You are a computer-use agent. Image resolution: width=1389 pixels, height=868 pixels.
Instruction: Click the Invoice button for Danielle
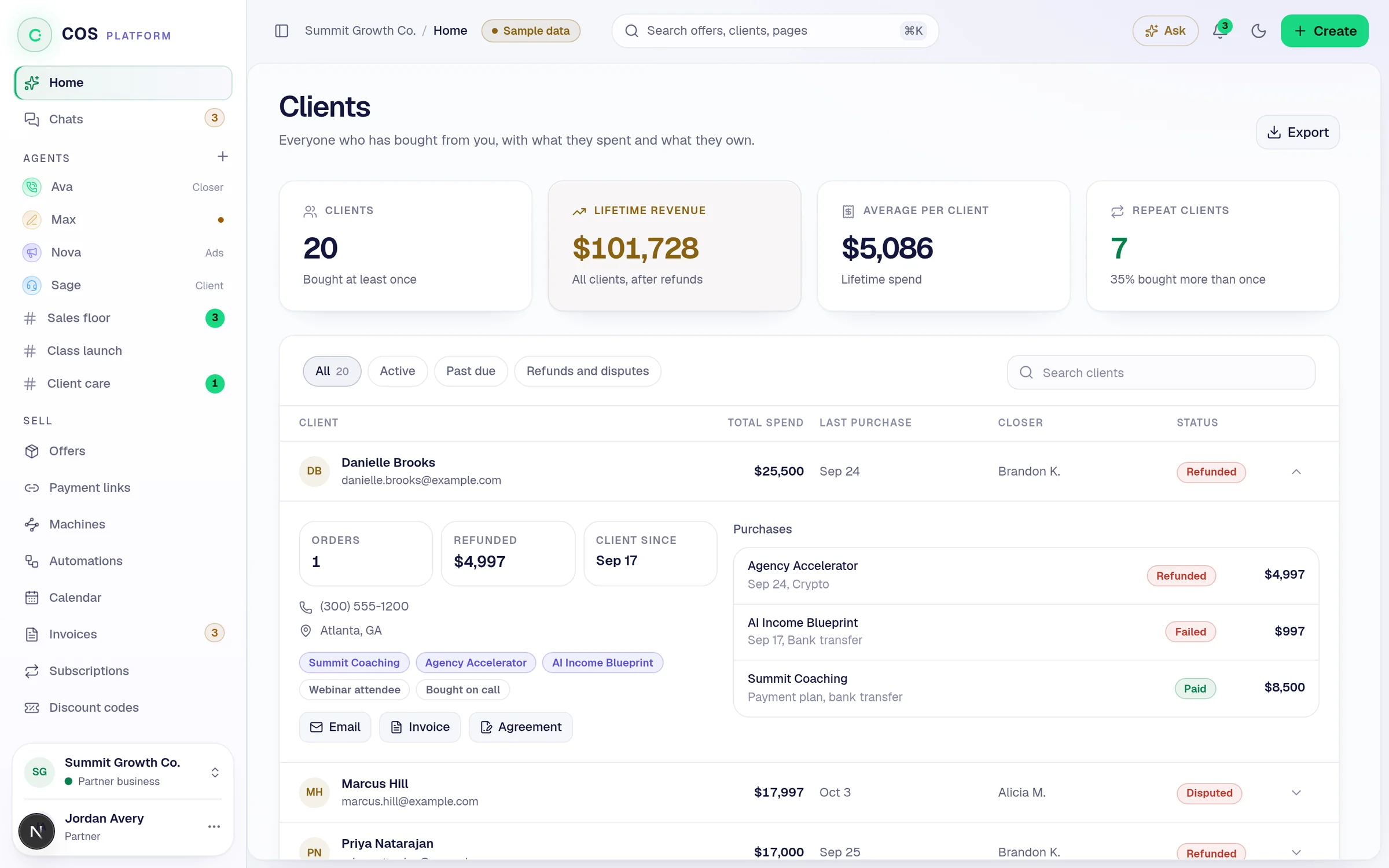coord(420,727)
